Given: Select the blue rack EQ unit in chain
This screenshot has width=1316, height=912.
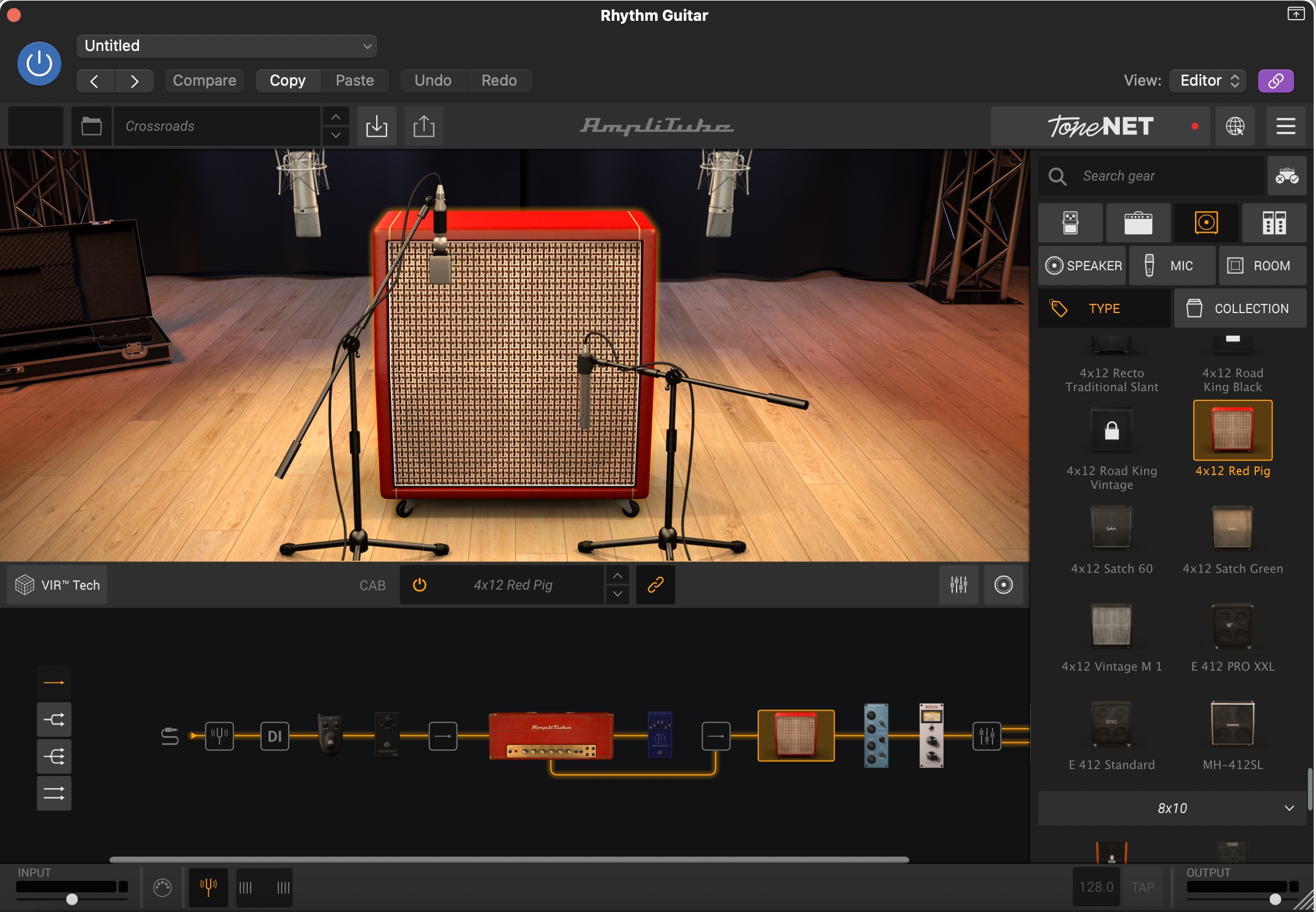Looking at the screenshot, I should (876, 736).
